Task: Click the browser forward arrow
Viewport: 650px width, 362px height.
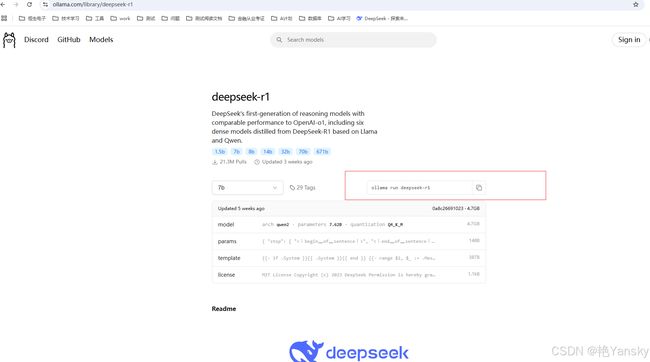Action: coord(16,5)
